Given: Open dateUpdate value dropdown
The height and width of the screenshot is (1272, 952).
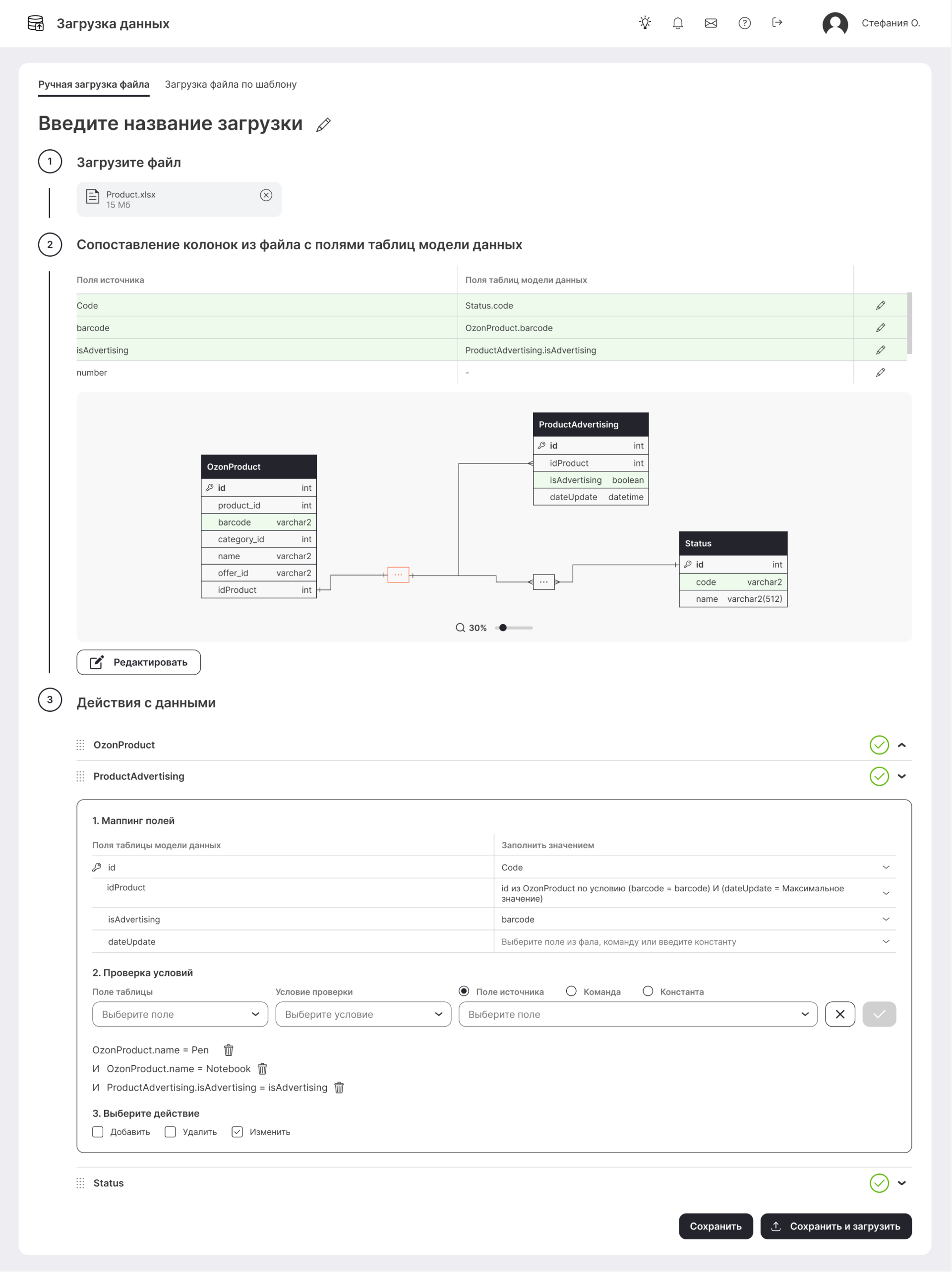Looking at the screenshot, I should click(x=885, y=941).
